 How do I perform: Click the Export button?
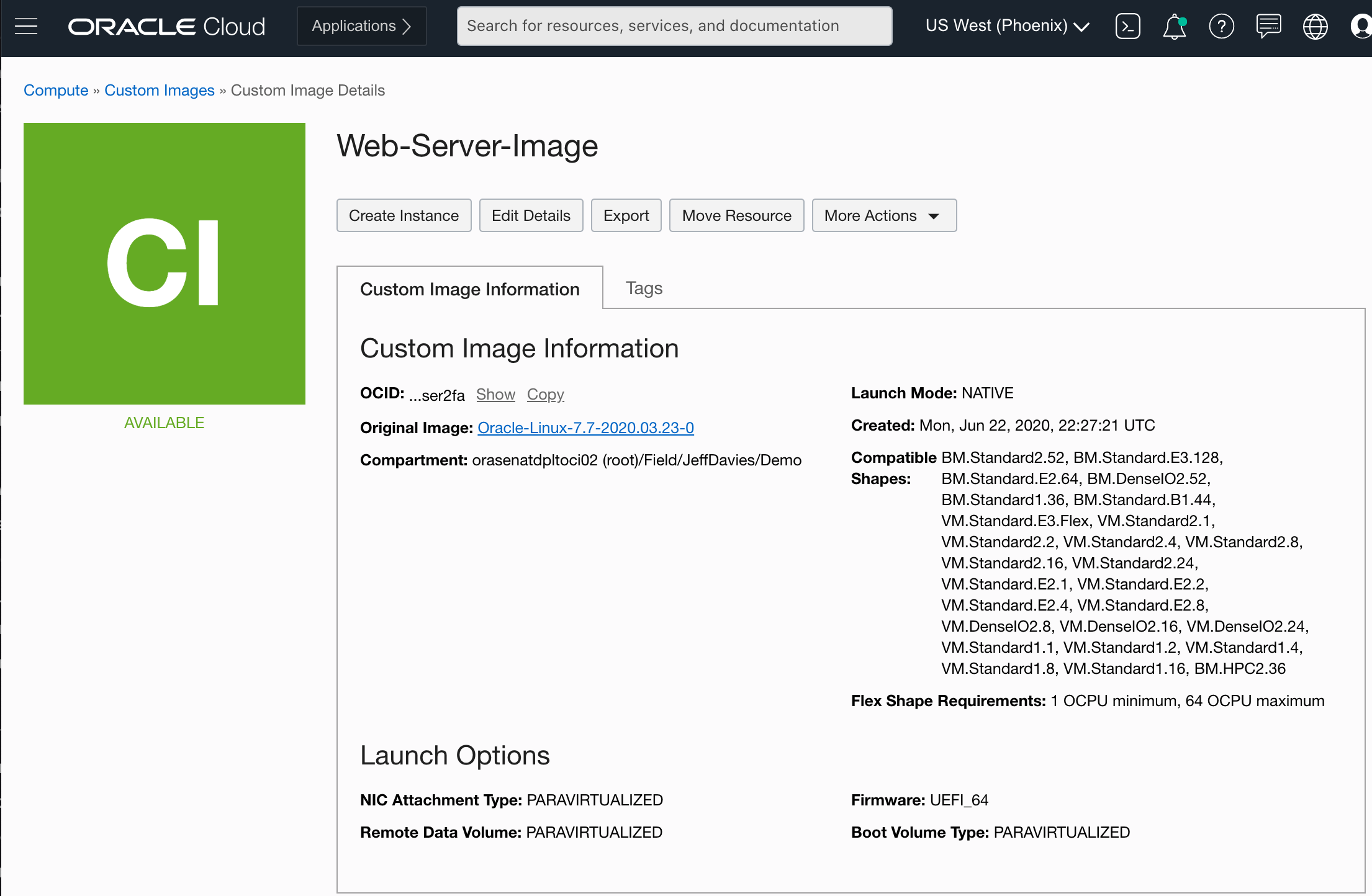pos(626,216)
